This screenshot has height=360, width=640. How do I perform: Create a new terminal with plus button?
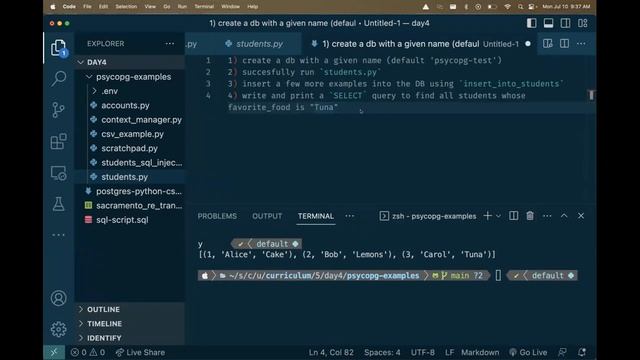pyautogui.click(x=487, y=216)
